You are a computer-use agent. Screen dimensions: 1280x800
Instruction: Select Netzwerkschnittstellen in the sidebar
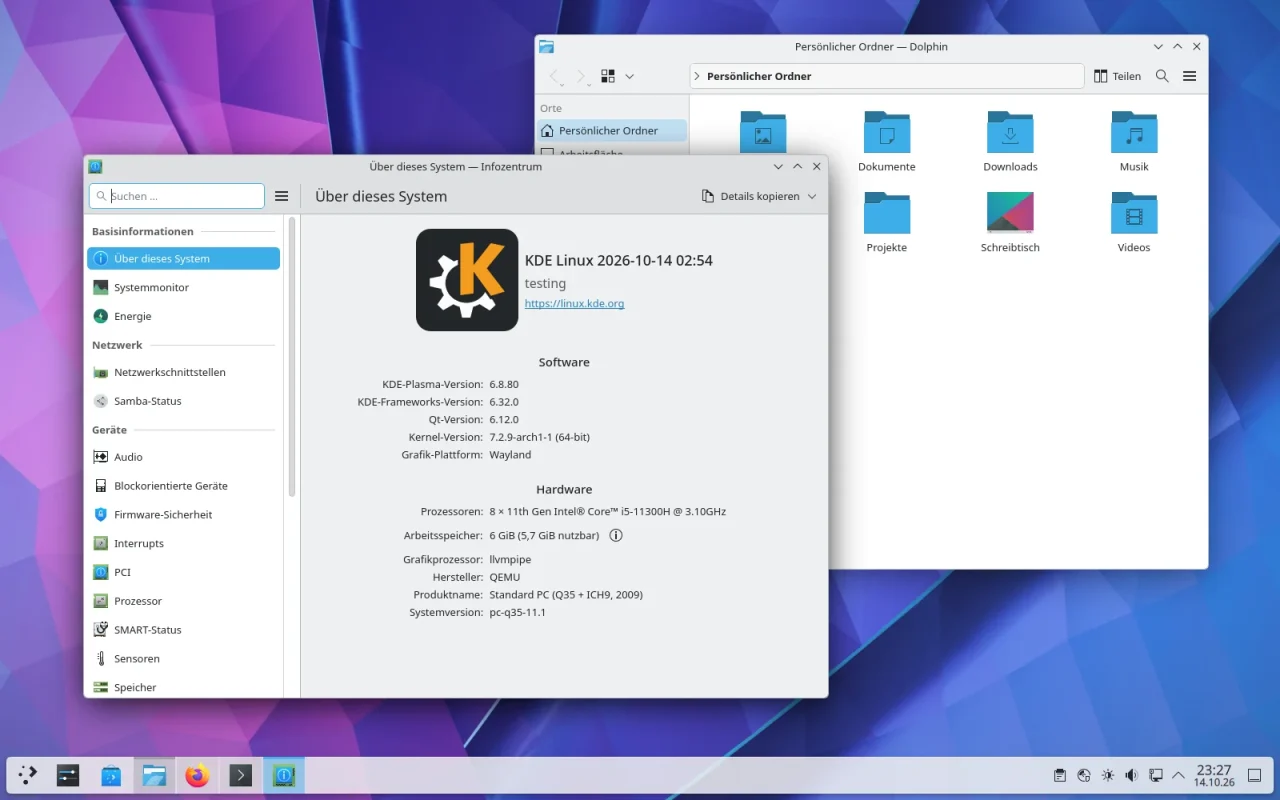[x=183, y=372]
